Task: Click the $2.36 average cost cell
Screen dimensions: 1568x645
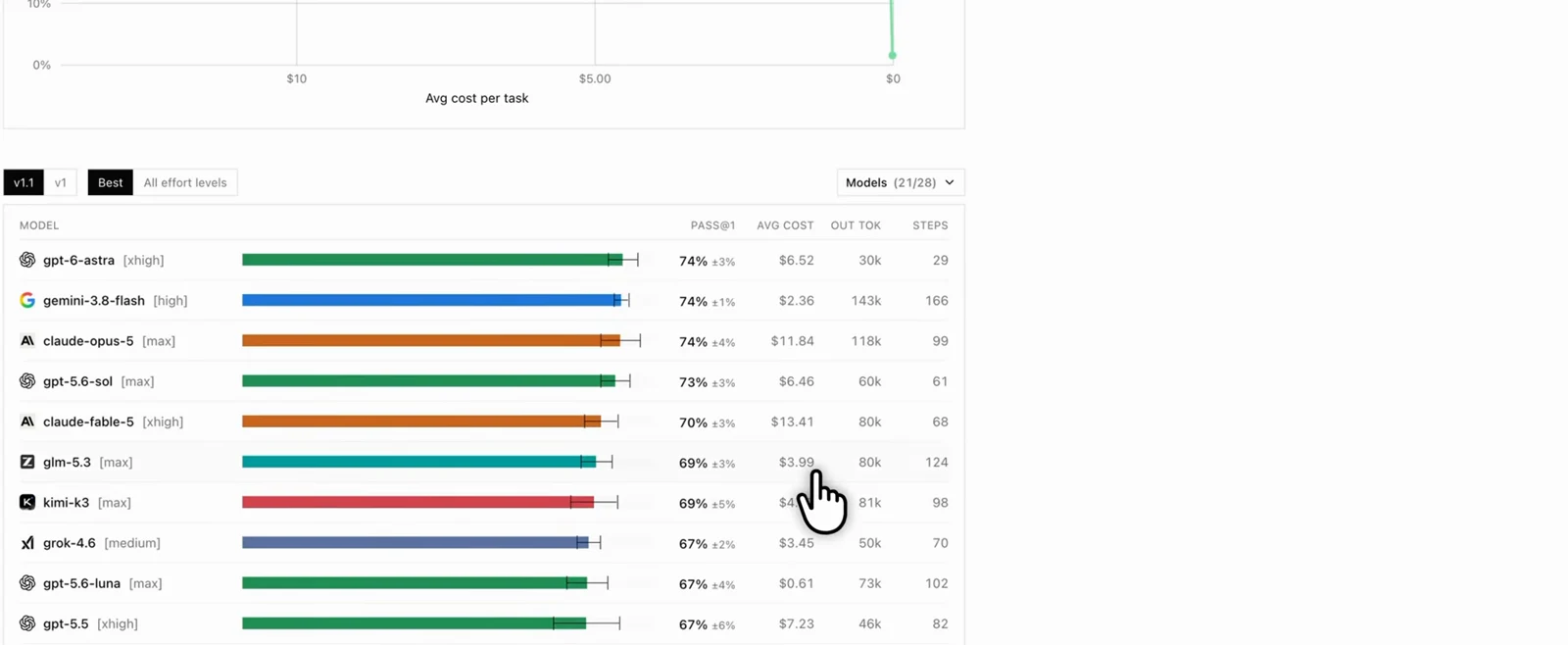Action: click(x=796, y=300)
